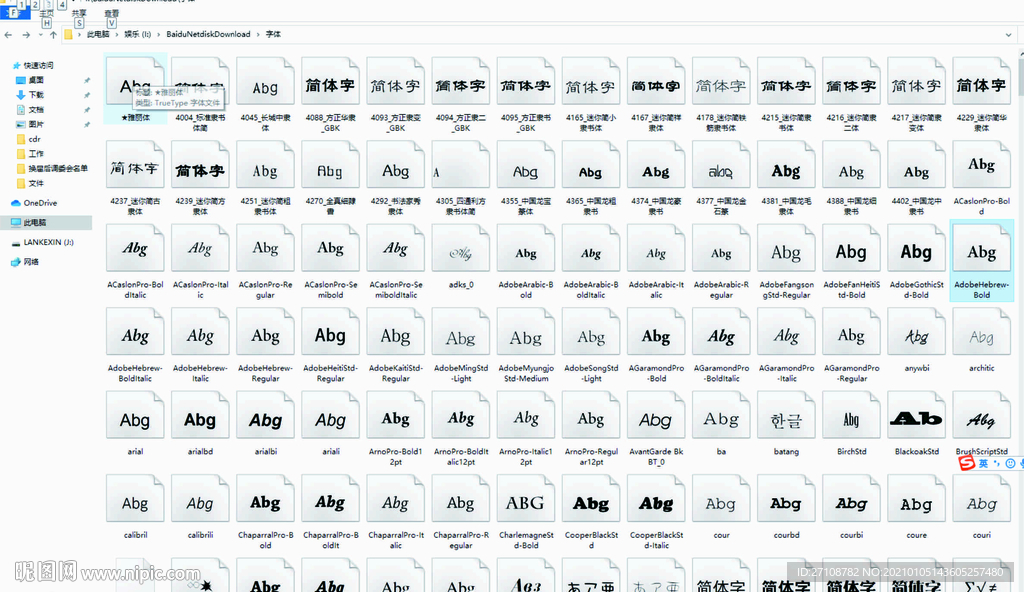Image resolution: width=1024 pixels, height=592 pixels.
Task: Select the 4270 font file
Action: click(x=330, y=177)
